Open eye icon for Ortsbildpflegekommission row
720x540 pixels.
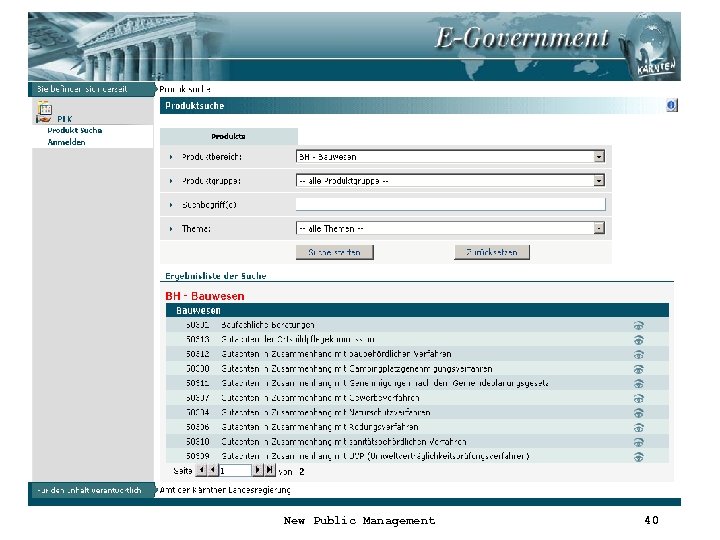tap(638, 340)
